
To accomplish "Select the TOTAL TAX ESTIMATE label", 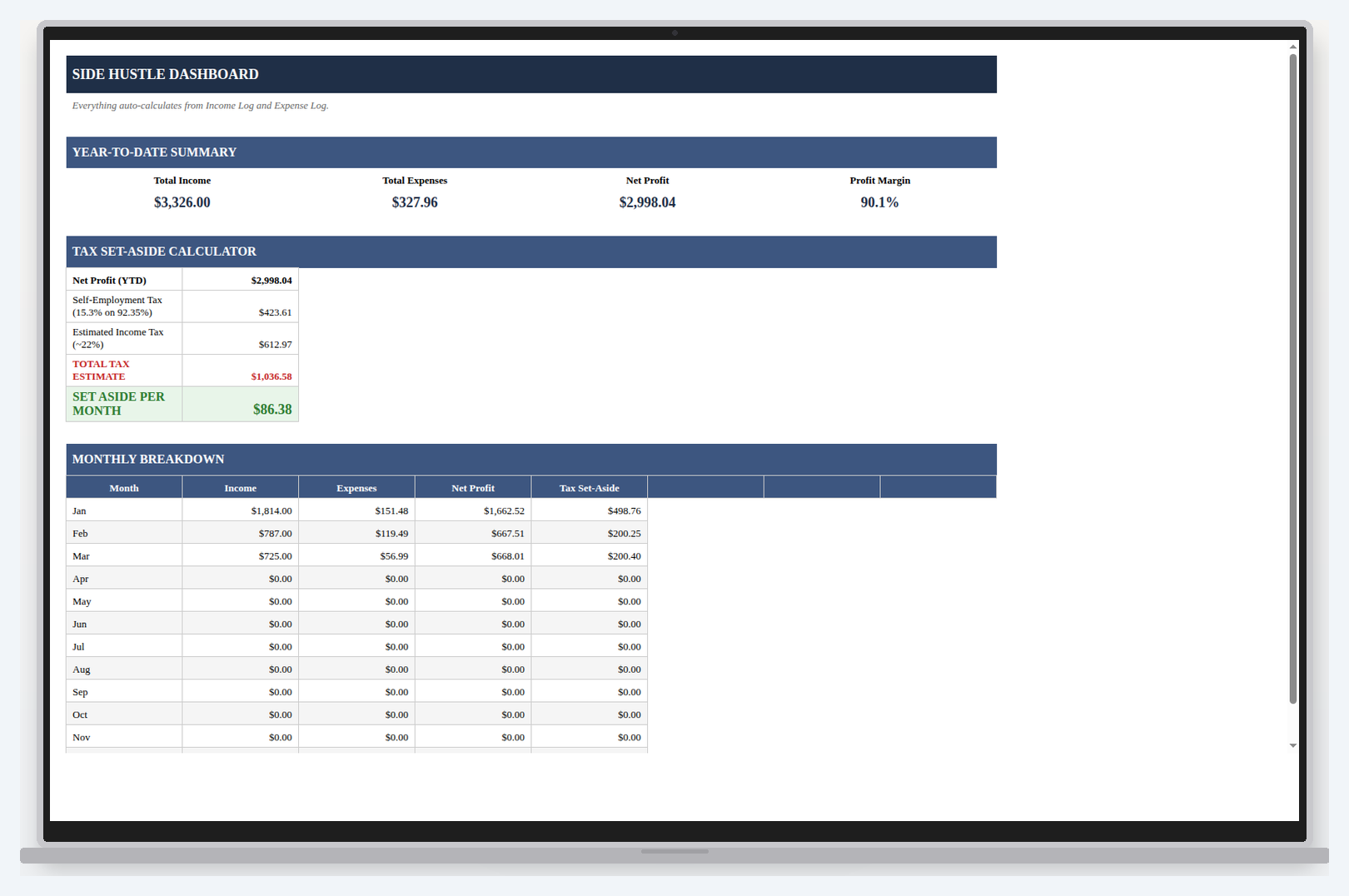I will [124, 371].
